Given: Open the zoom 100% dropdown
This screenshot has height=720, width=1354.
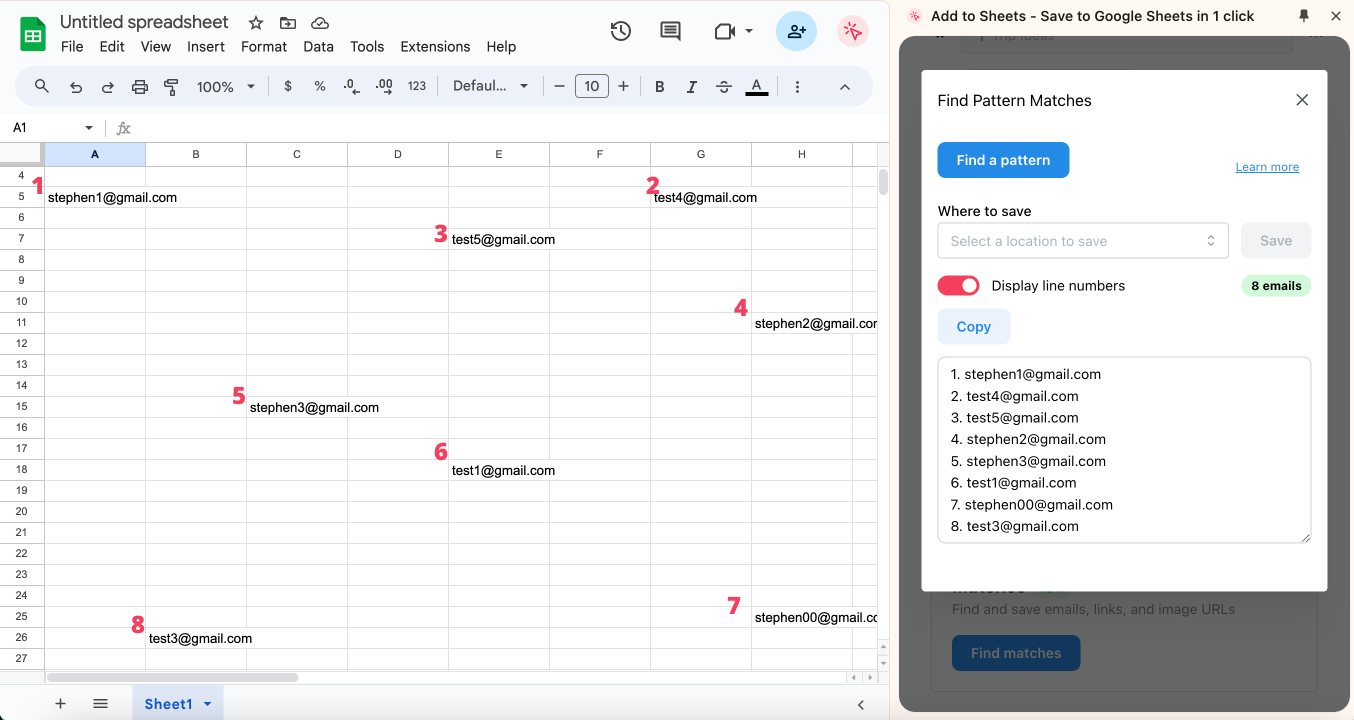Looking at the screenshot, I should (226, 87).
